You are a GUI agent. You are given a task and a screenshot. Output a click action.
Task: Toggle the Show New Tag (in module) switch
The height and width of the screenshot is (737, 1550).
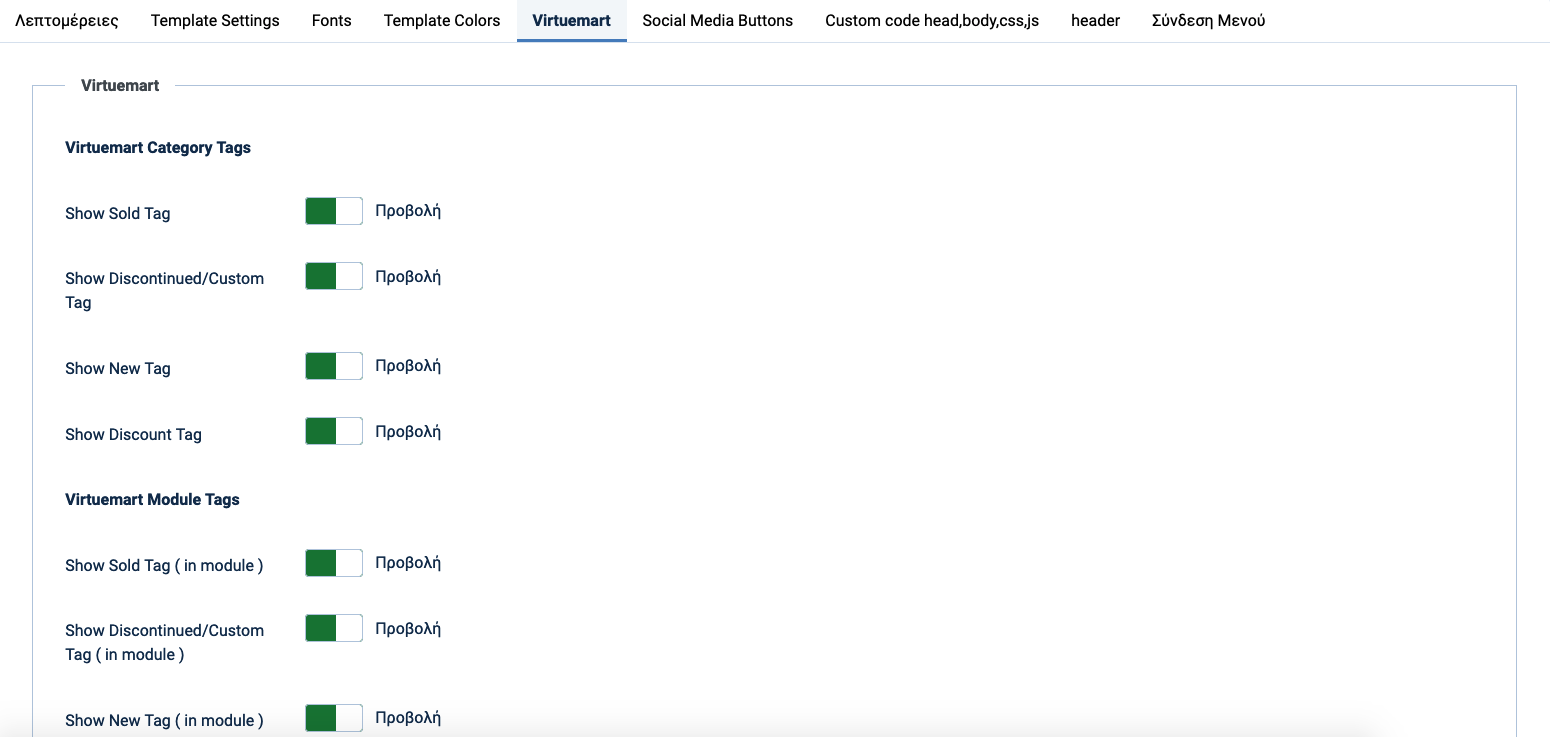click(x=334, y=718)
